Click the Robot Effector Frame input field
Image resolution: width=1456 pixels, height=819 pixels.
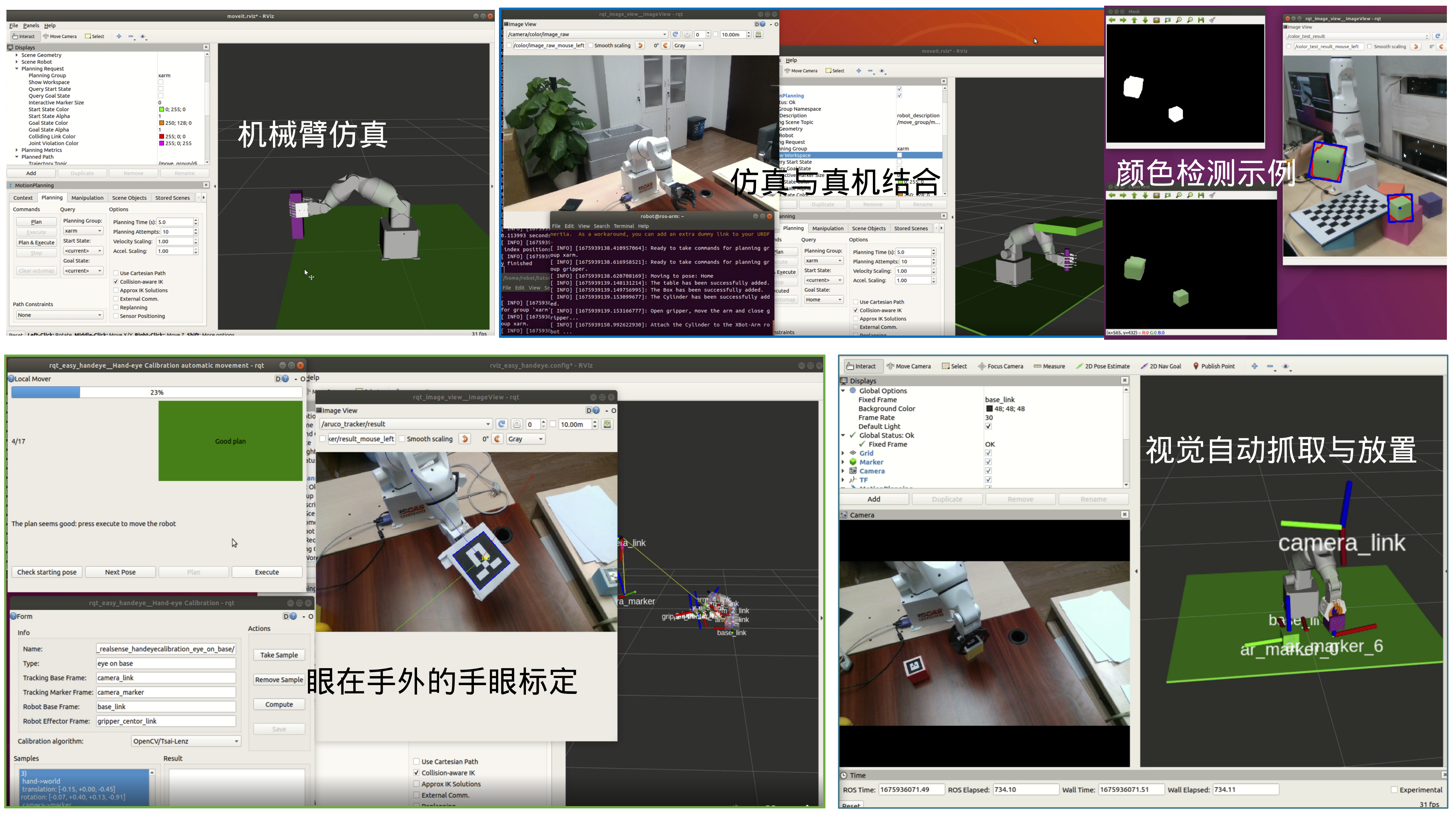pyautogui.click(x=166, y=721)
